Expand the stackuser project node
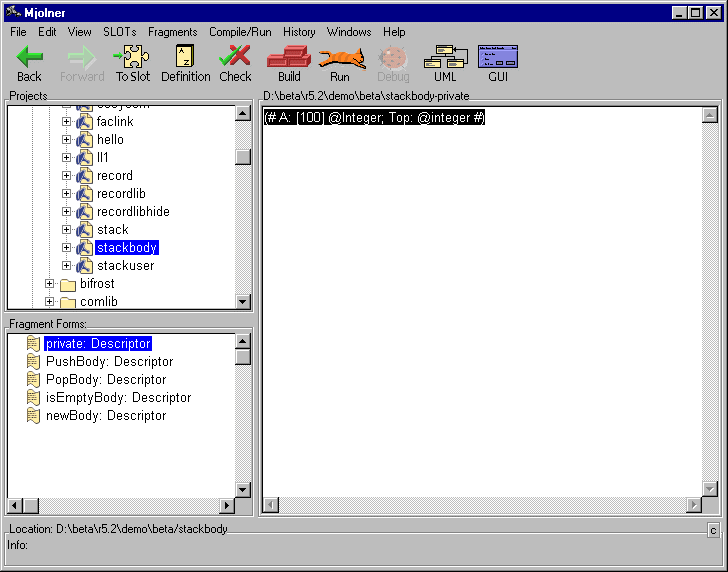The image size is (728, 572). (x=67, y=266)
